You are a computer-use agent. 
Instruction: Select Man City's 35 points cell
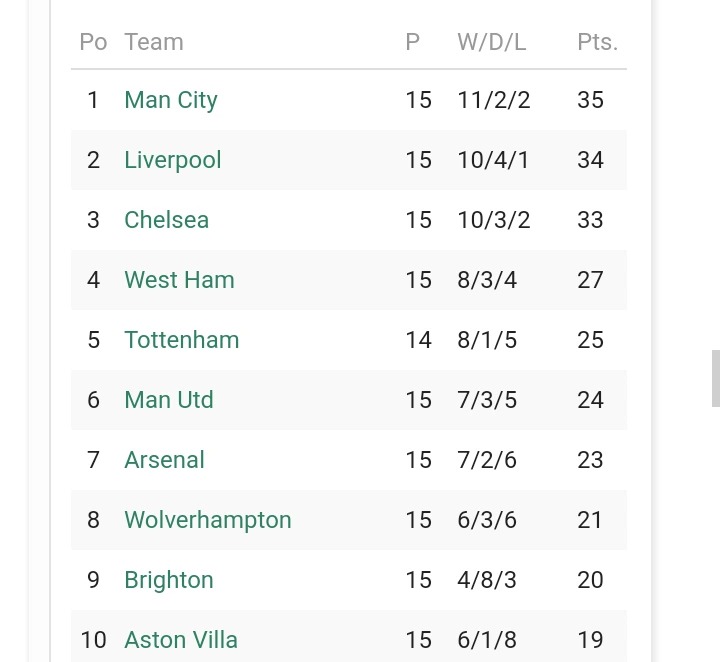591,100
